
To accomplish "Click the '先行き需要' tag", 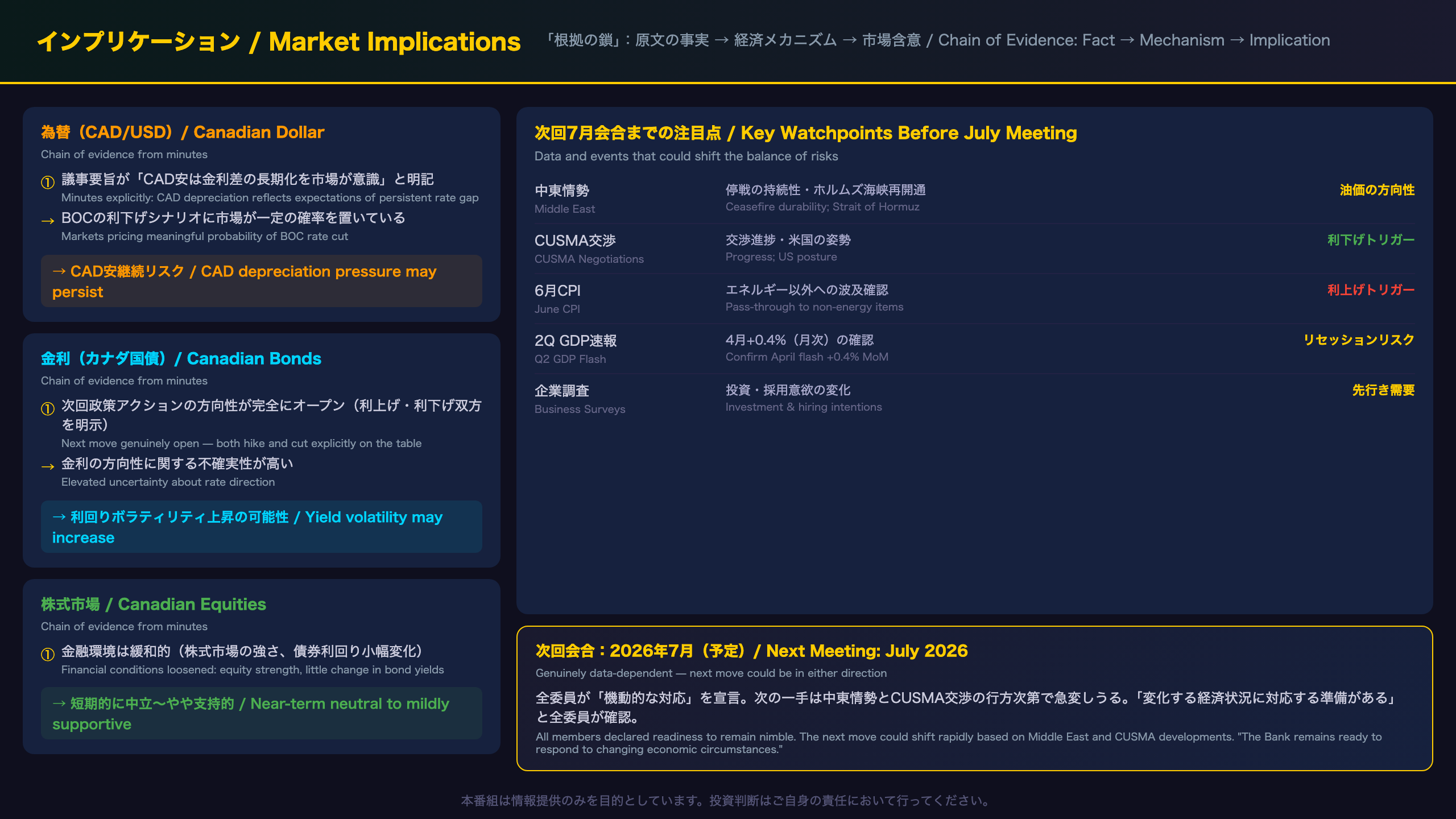I will coord(1383,390).
